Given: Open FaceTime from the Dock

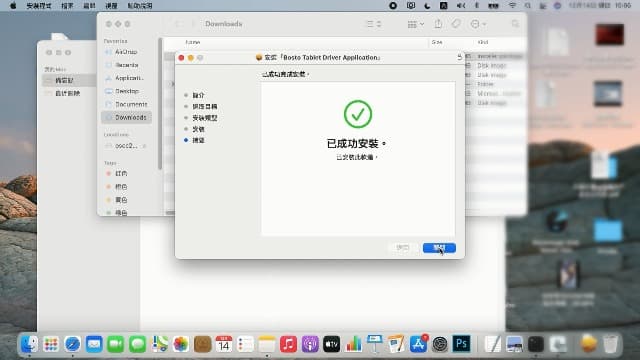Looking at the screenshot, I should click(x=116, y=344).
